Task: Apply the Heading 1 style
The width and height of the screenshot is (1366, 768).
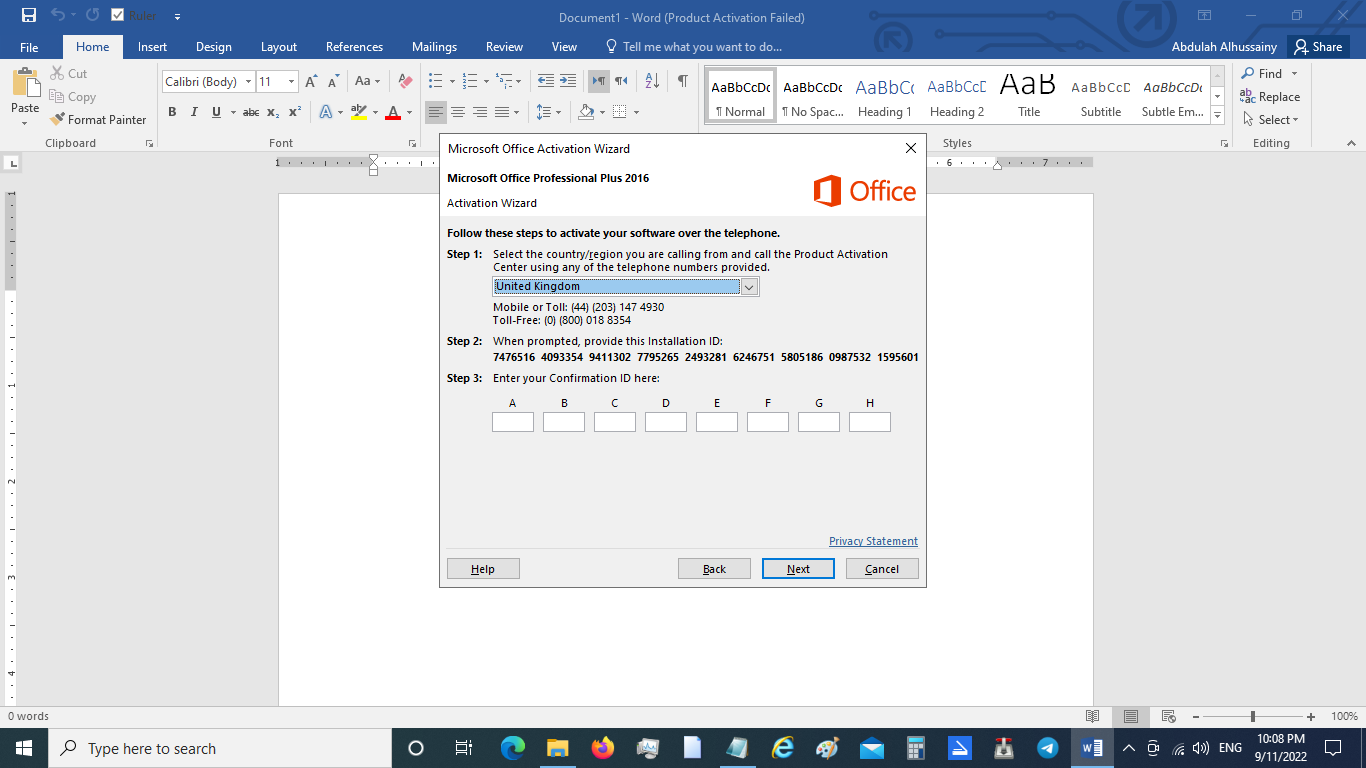Action: (884, 97)
